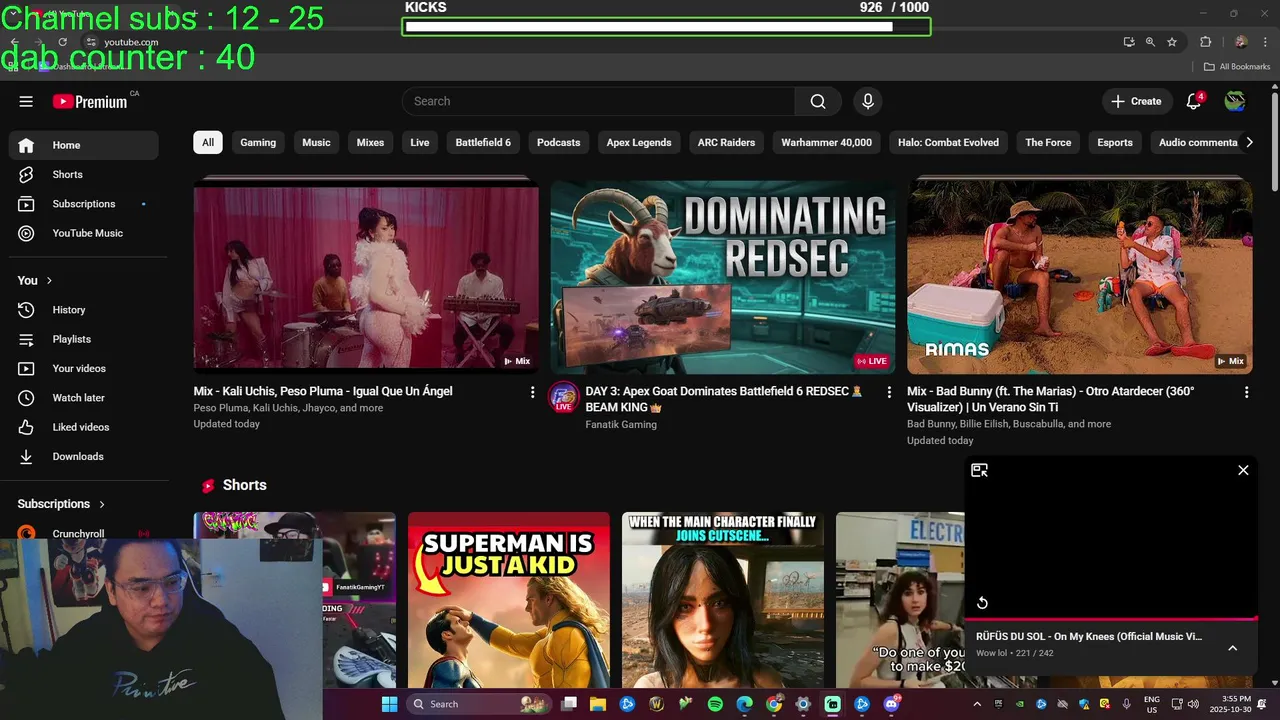Open Your videos page

point(84,368)
